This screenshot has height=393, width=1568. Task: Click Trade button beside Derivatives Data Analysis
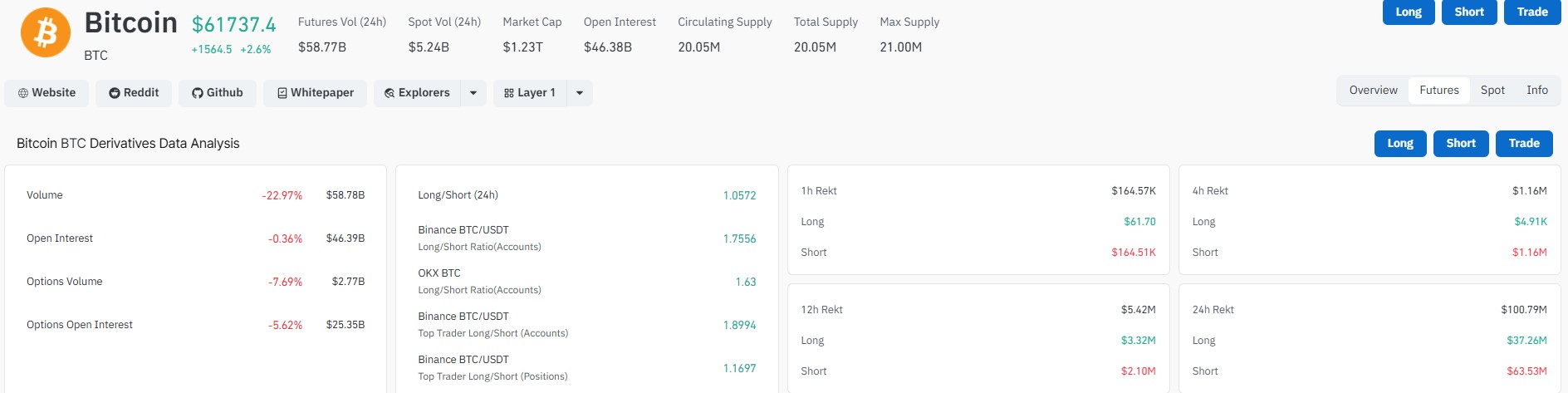pyautogui.click(x=1524, y=143)
